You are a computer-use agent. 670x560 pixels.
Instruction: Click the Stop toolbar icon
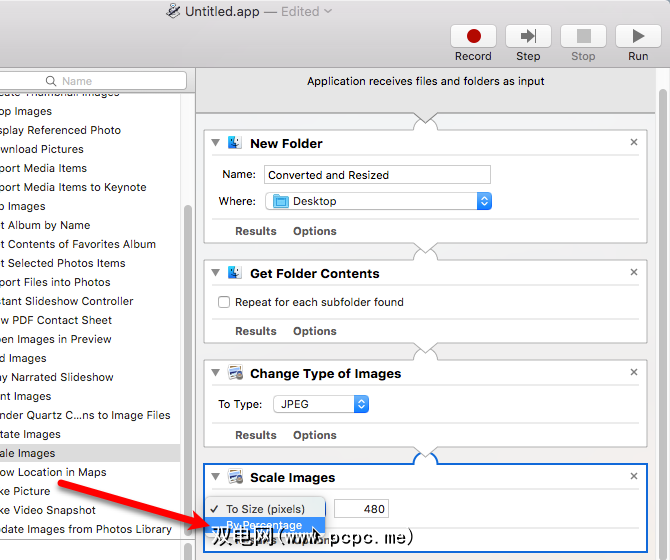(x=583, y=37)
